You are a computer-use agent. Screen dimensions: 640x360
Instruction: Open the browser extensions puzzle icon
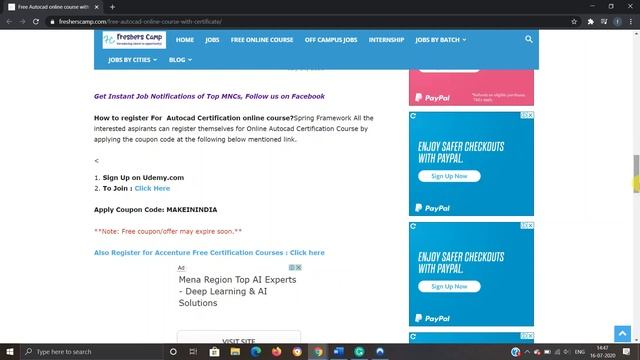590,21
